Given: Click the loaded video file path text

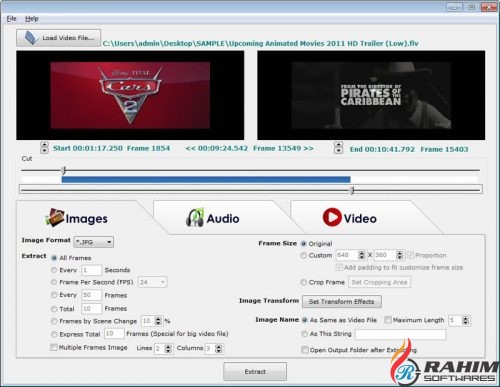Looking at the screenshot, I should [x=260, y=43].
